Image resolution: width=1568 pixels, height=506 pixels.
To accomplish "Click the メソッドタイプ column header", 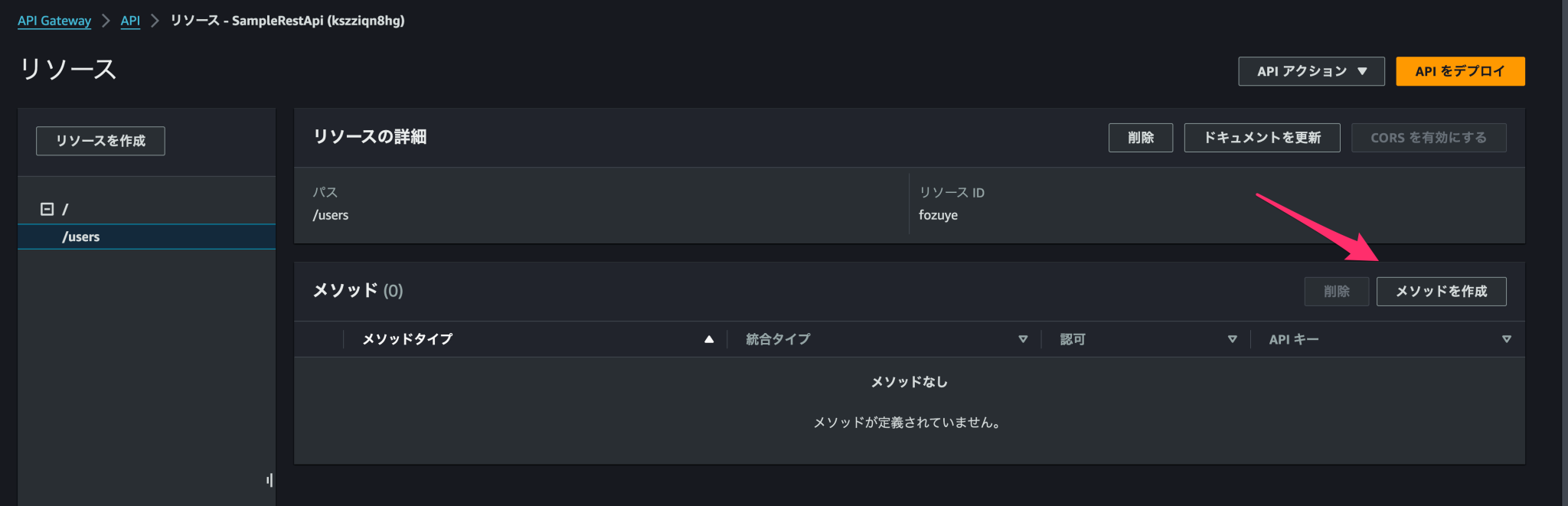I will (407, 339).
